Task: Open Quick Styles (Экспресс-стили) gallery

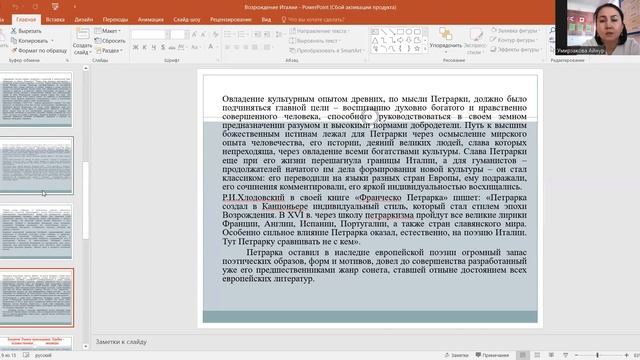Action: (x=475, y=41)
